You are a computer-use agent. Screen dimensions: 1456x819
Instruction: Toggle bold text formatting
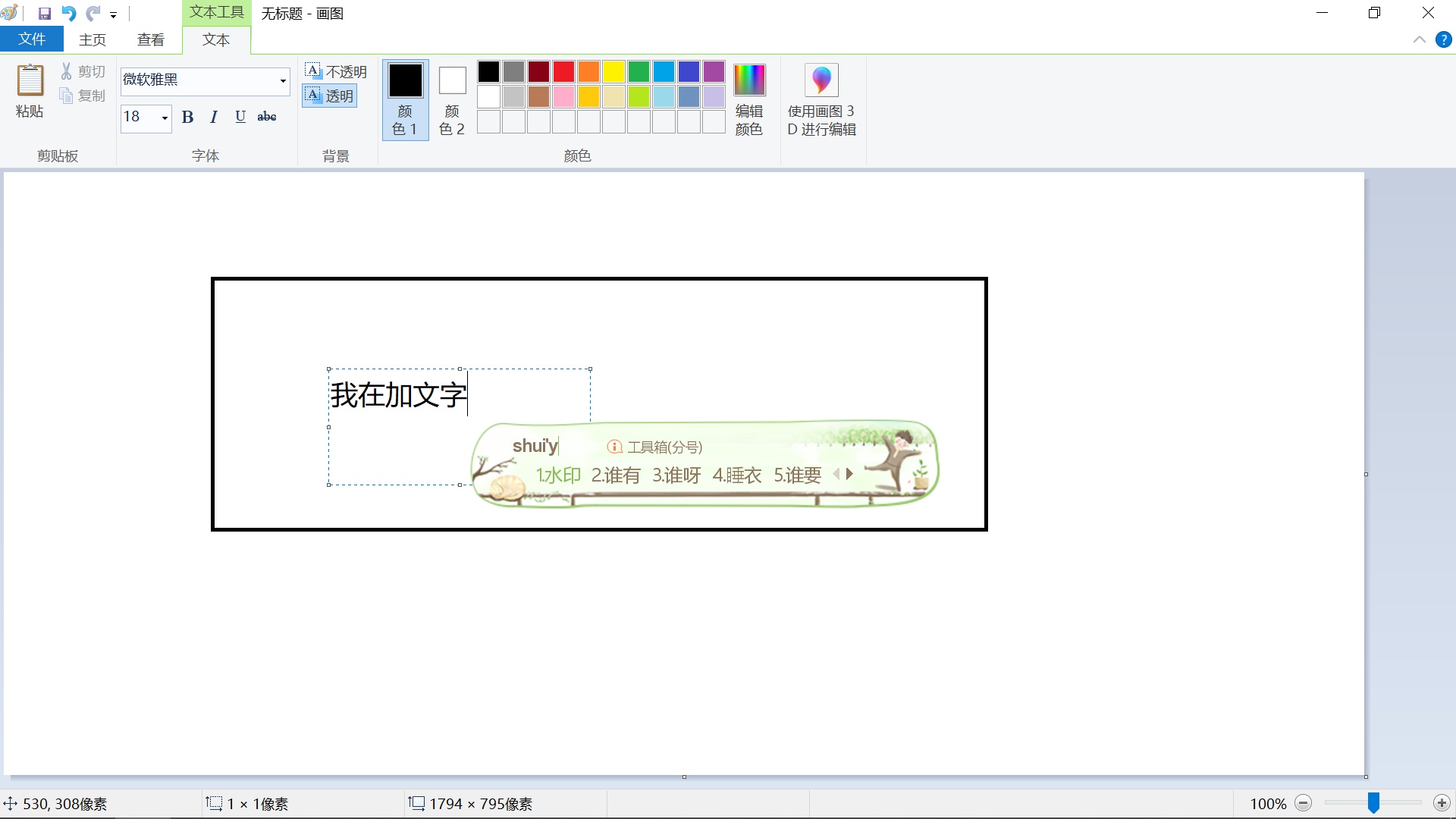pyautogui.click(x=188, y=117)
